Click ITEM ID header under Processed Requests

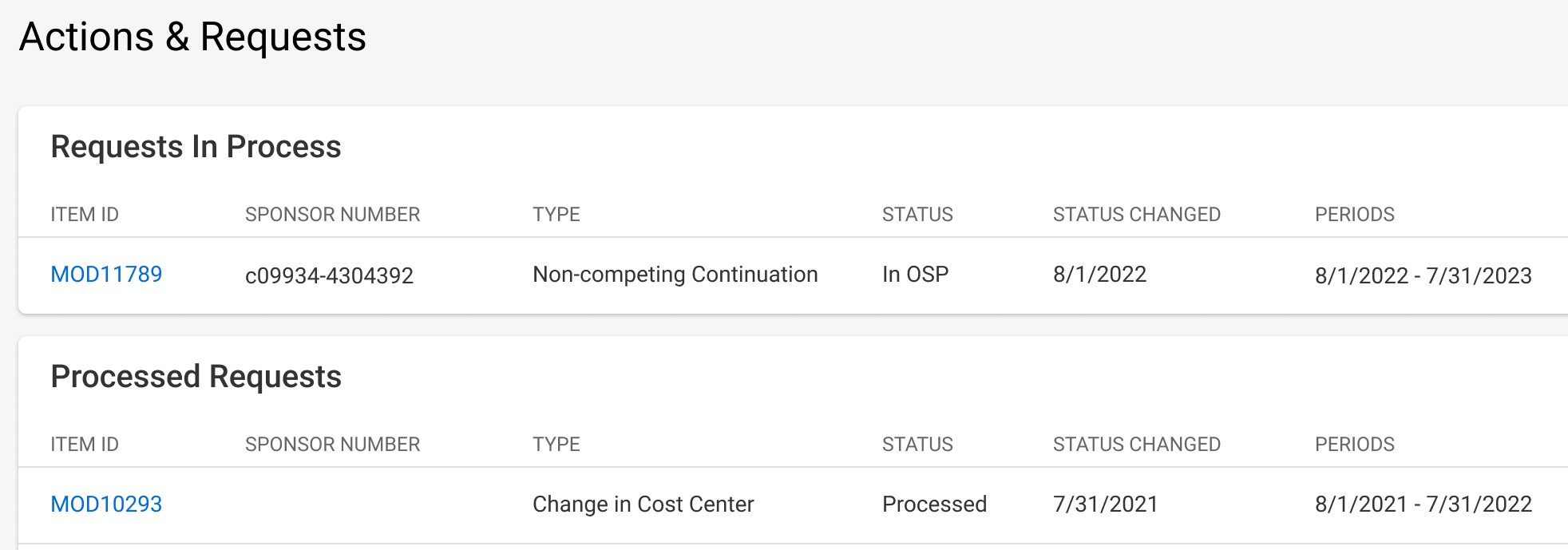coord(85,445)
